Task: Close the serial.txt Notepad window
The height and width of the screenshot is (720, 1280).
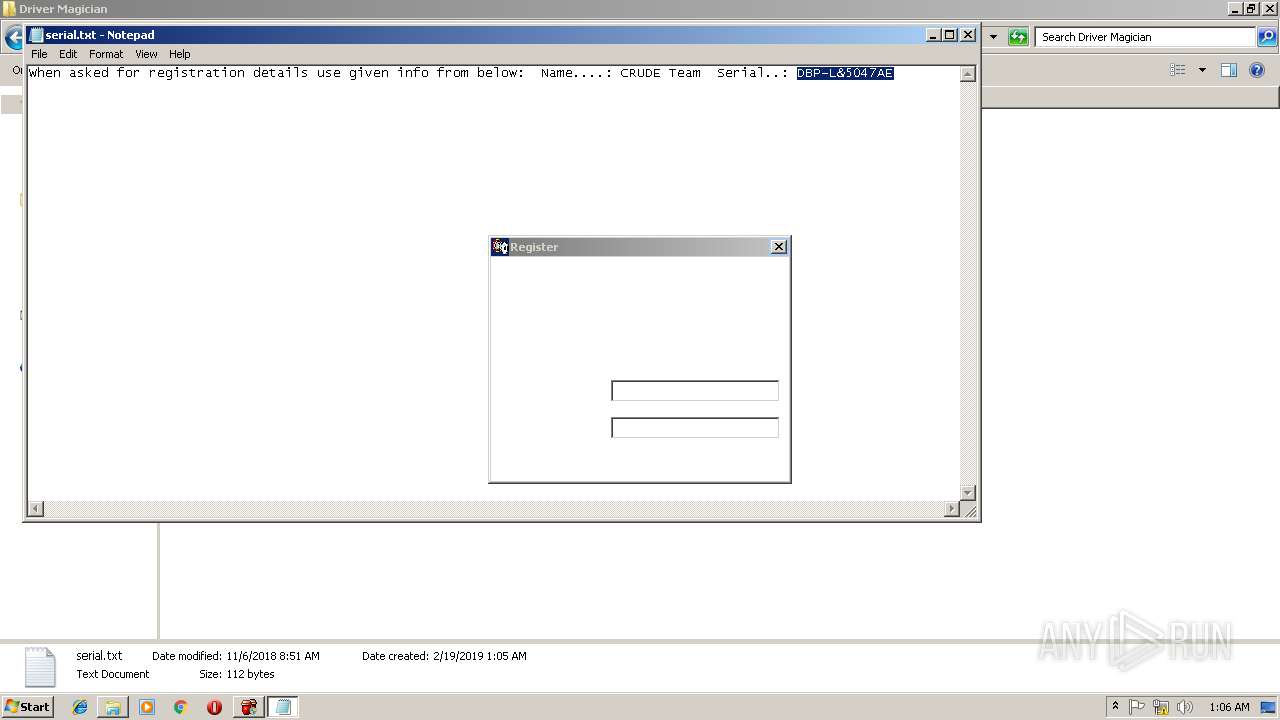Action: (x=968, y=35)
